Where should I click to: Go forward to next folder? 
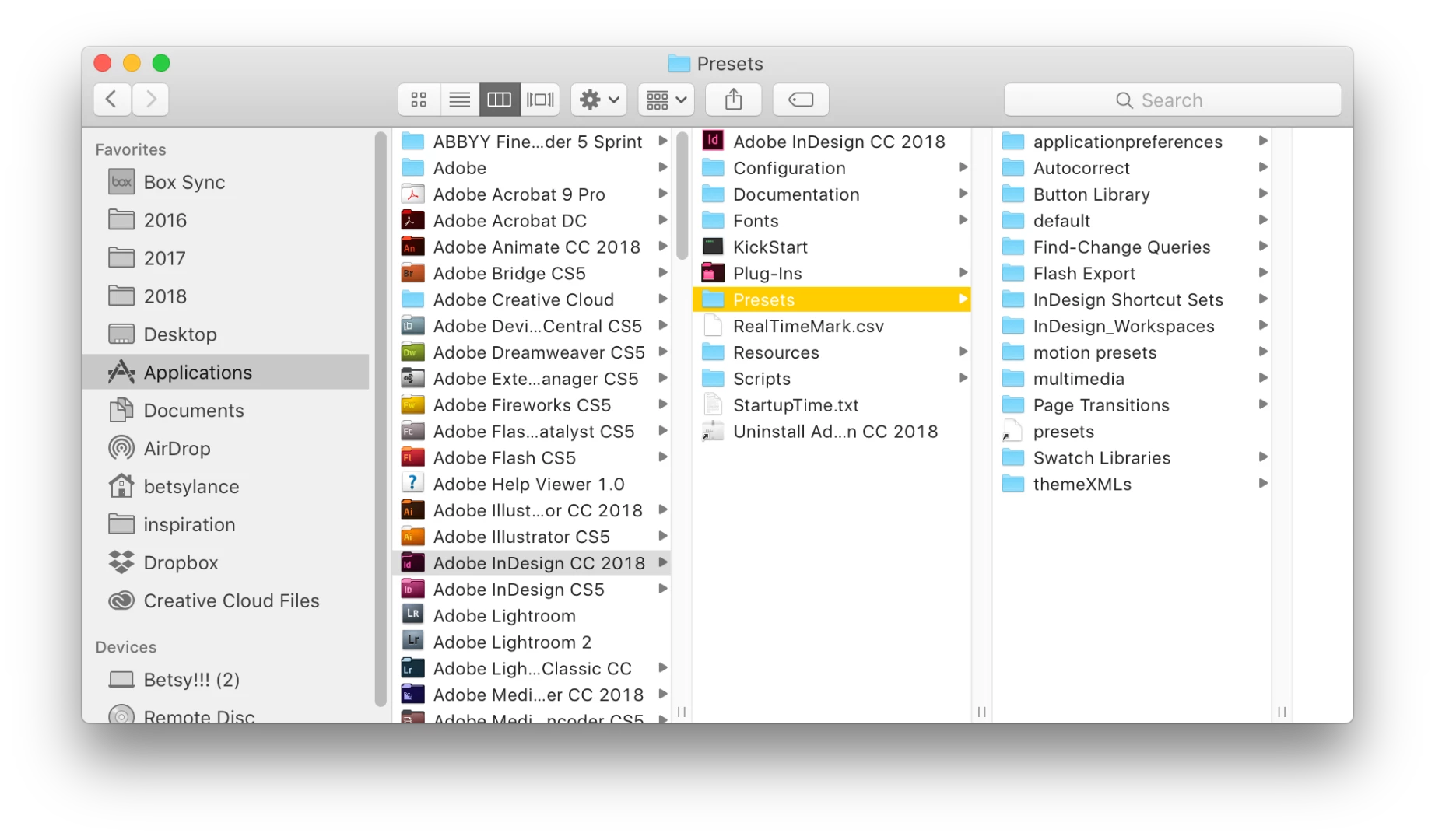151,100
